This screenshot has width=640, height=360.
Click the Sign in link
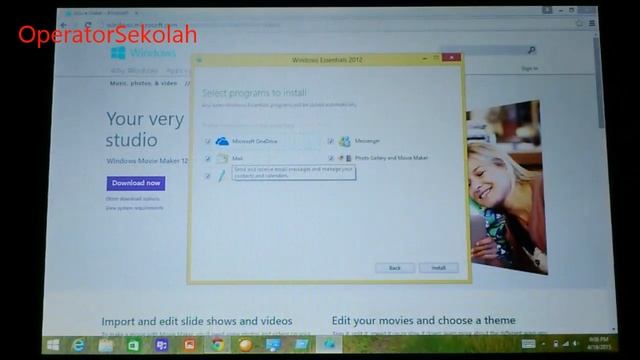tap(529, 69)
